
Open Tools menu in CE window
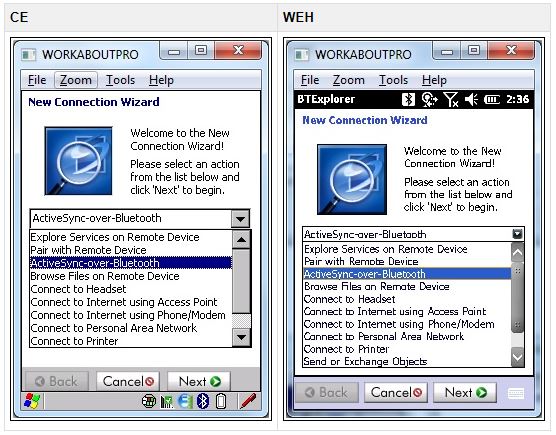121,80
